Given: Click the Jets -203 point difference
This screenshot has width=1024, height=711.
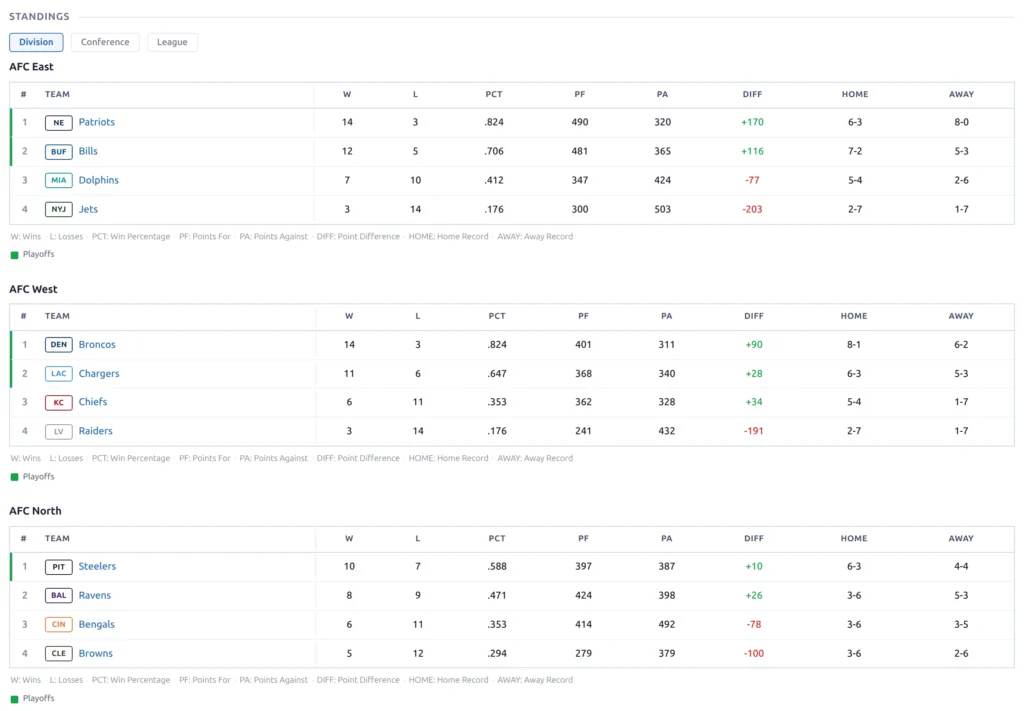Looking at the screenshot, I should coord(752,209).
